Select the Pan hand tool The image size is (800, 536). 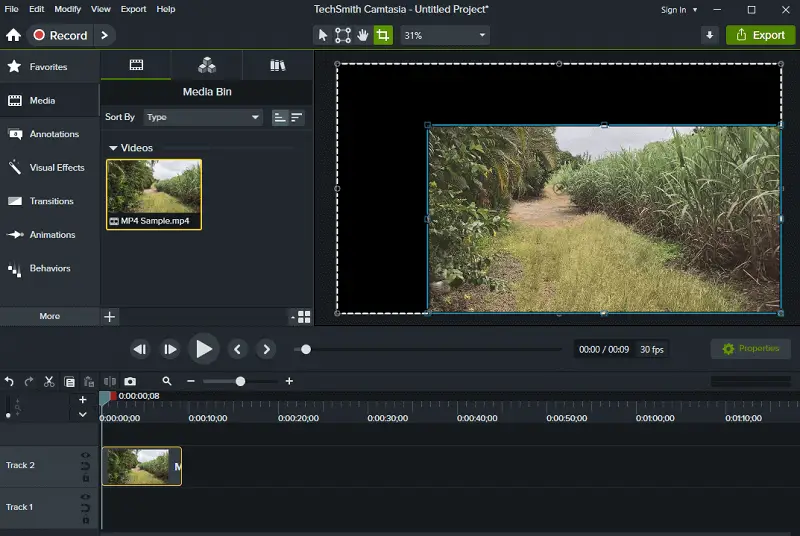click(363, 35)
